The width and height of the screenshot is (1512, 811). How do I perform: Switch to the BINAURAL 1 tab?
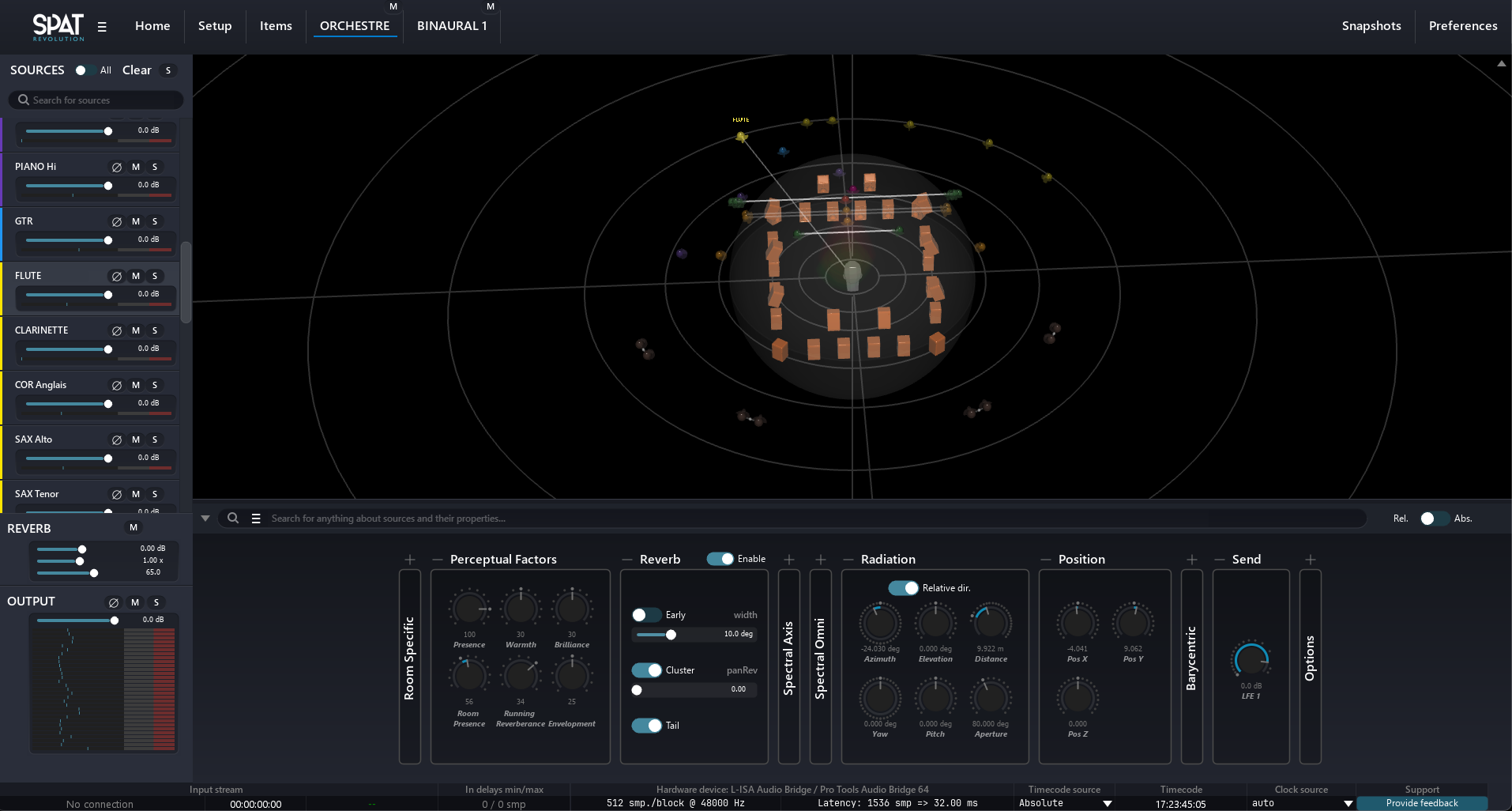click(452, 26)
